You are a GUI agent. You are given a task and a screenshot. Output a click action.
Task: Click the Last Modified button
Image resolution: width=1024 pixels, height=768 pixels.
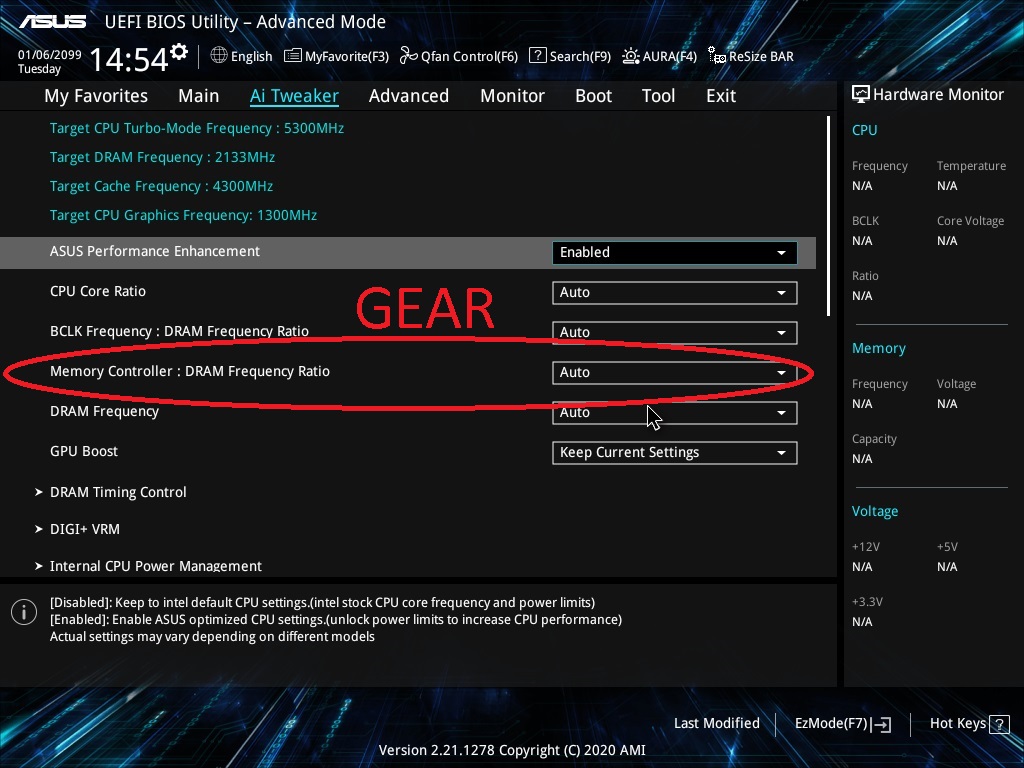pyautogui.click(x=716, y=723)
